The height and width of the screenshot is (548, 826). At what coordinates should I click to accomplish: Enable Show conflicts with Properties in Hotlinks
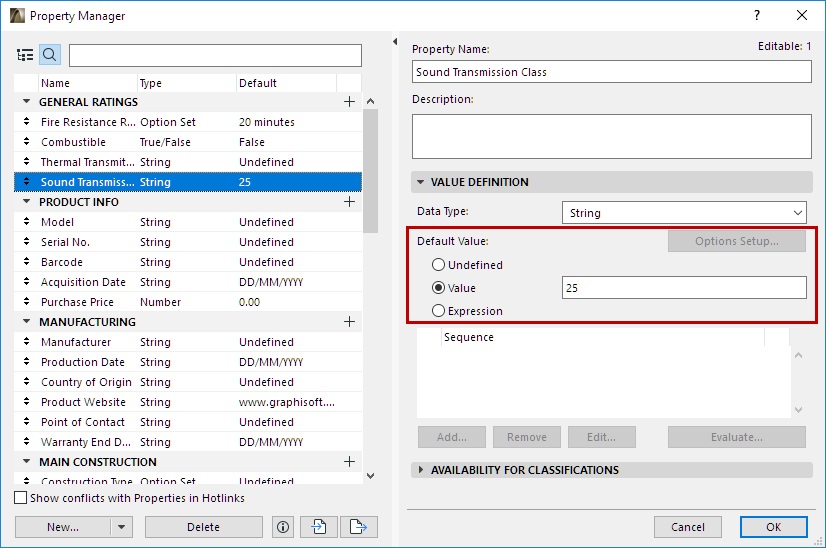21,498
